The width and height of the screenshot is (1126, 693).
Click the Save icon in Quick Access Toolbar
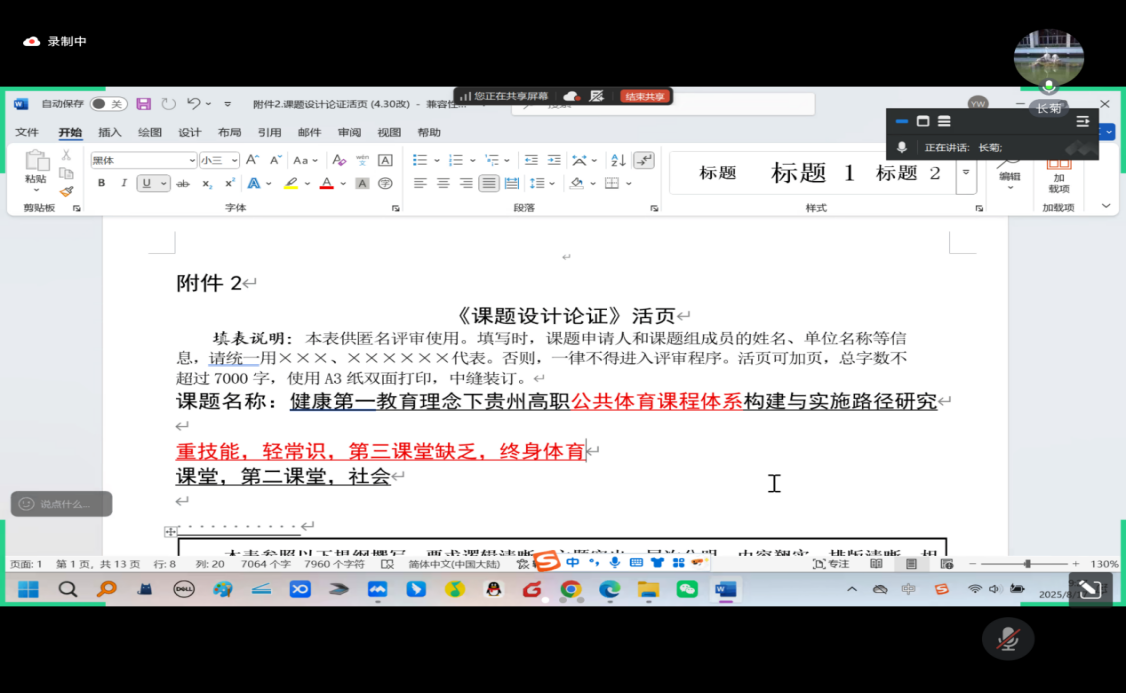pos(142,103)
